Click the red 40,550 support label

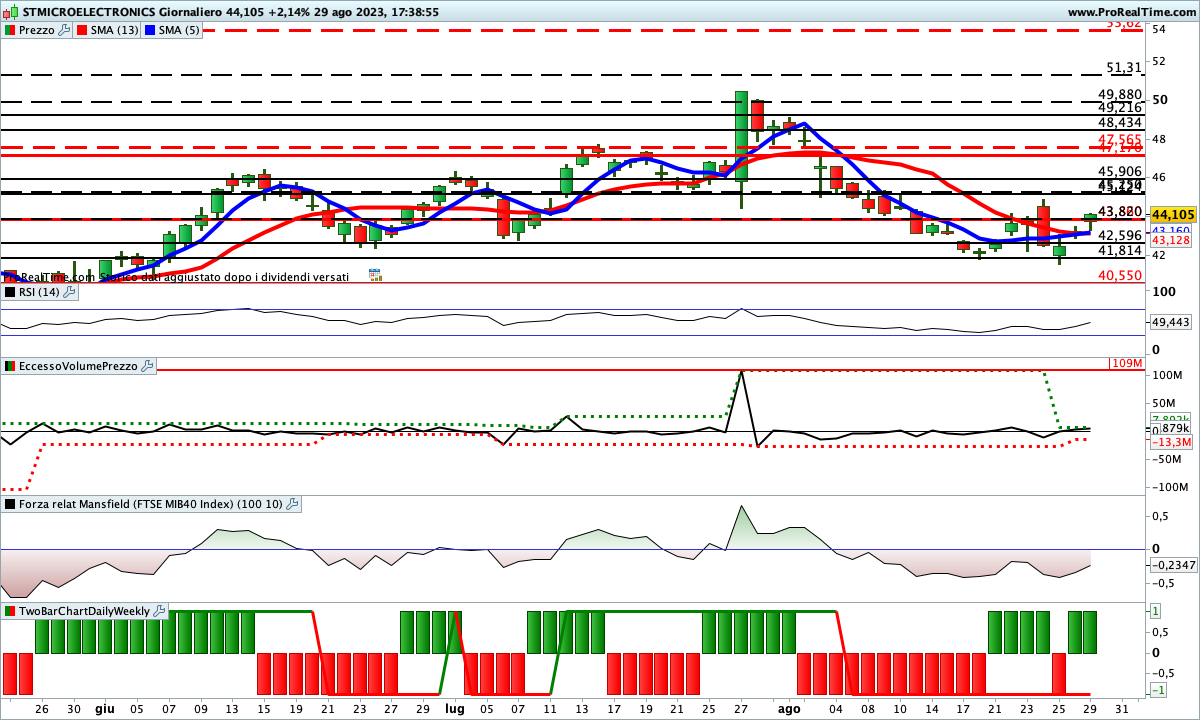[x=1120, y=275]
